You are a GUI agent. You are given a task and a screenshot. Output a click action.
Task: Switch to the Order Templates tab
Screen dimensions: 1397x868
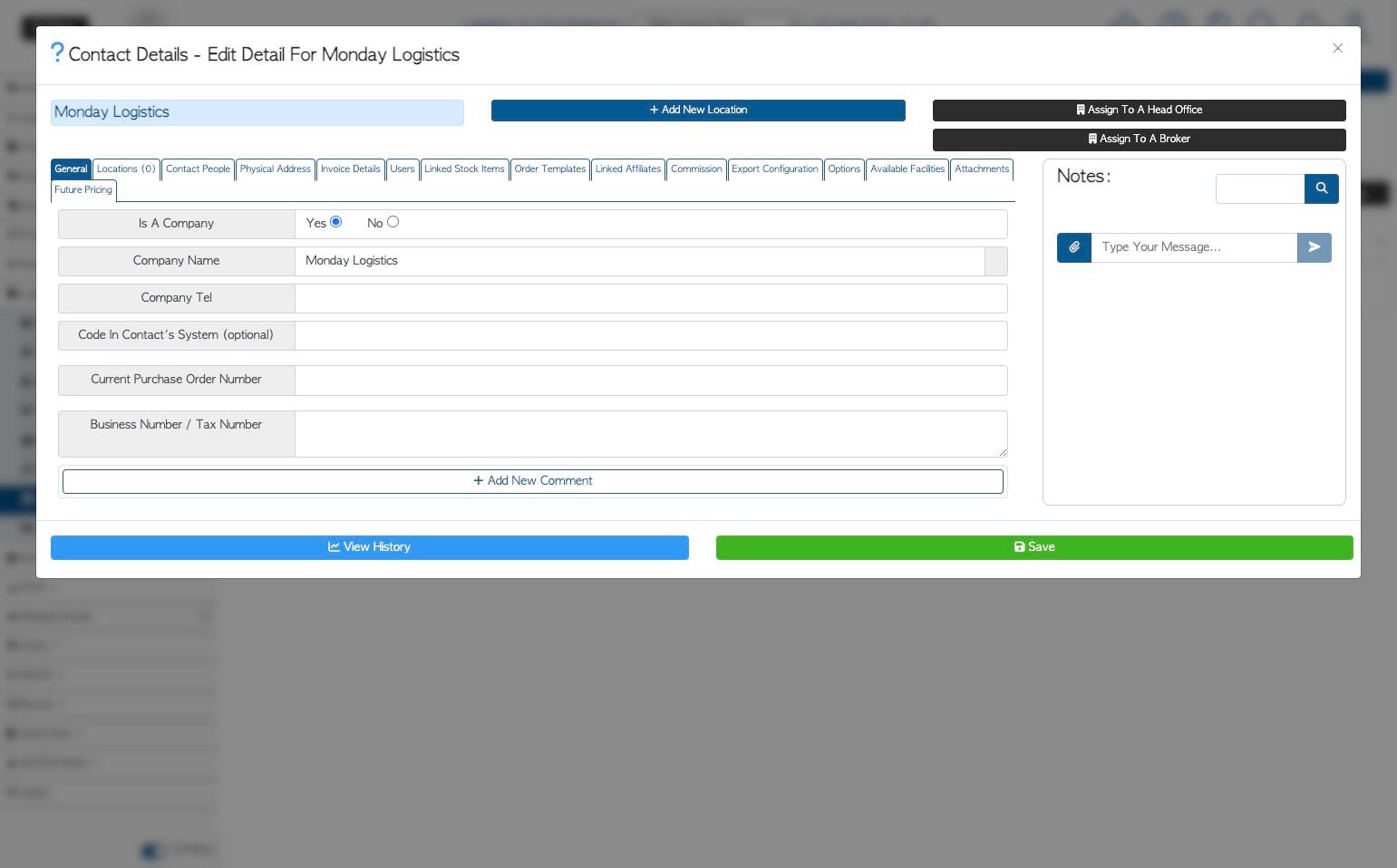click(550, 169)
